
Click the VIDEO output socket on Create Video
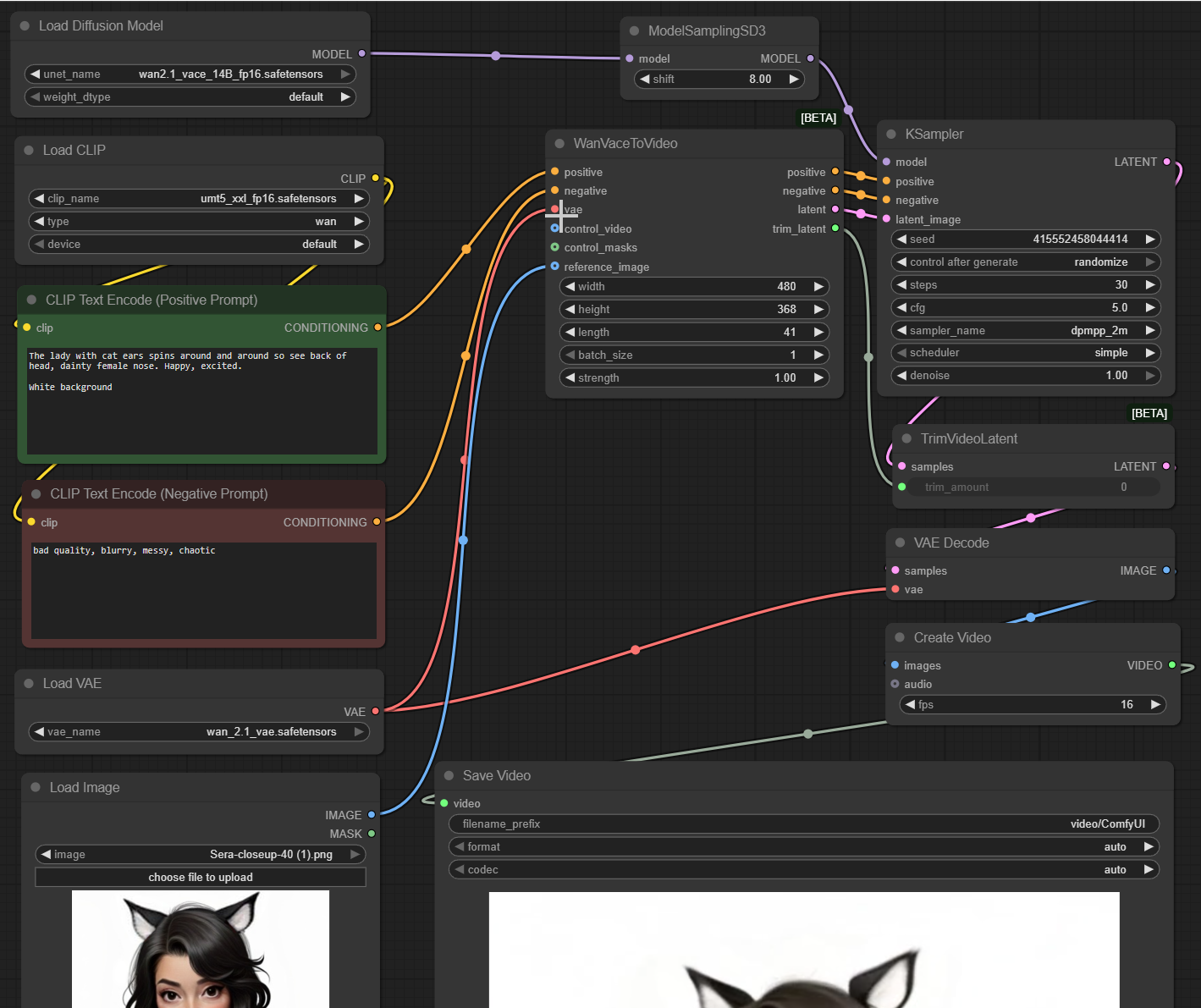pyautogui.click(x=1172, y=665)
